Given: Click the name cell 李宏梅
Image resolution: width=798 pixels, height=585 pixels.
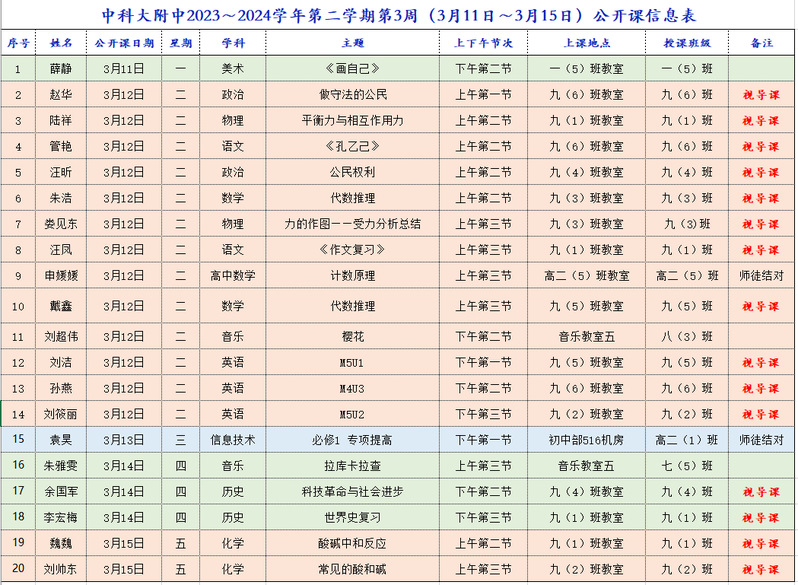Looking at the screenshot, I should (x=61, y=518).
